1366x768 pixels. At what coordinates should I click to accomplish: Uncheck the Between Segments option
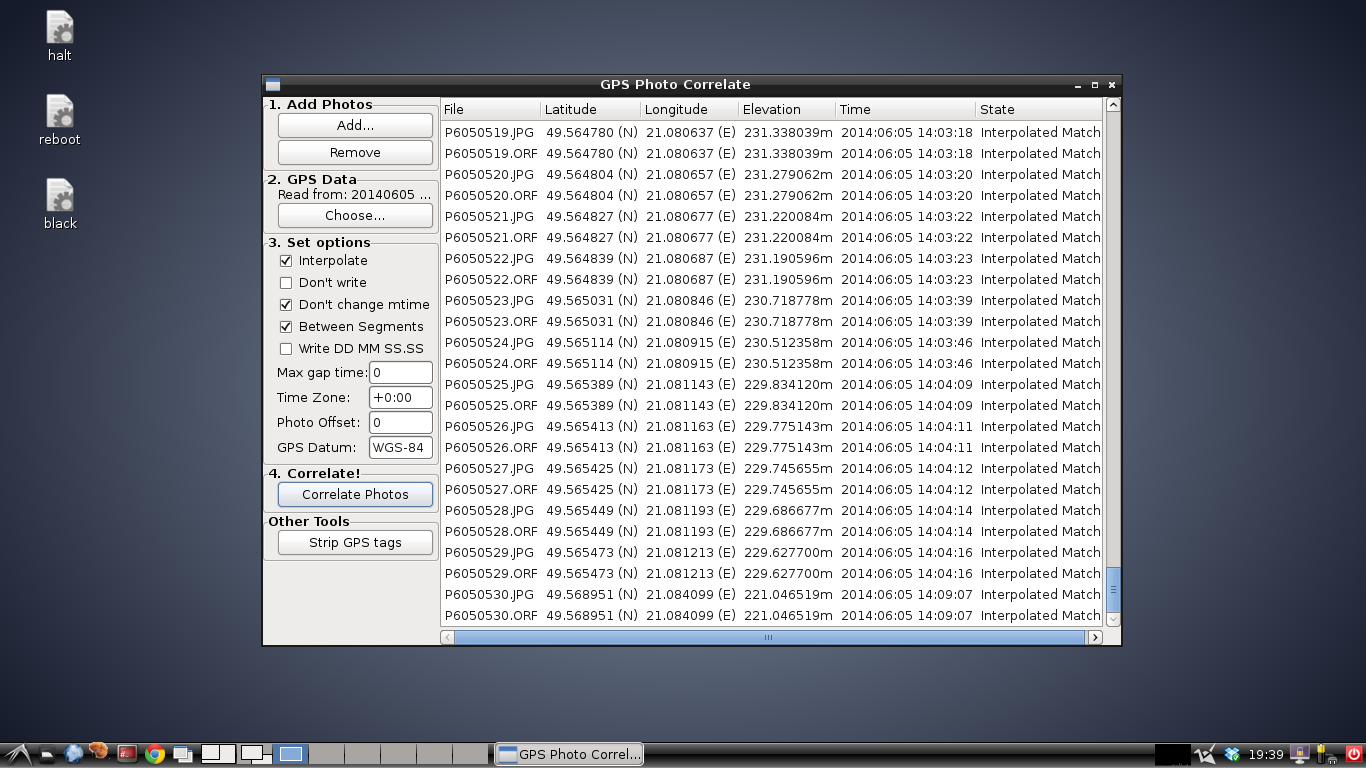(x=286, y=327)
